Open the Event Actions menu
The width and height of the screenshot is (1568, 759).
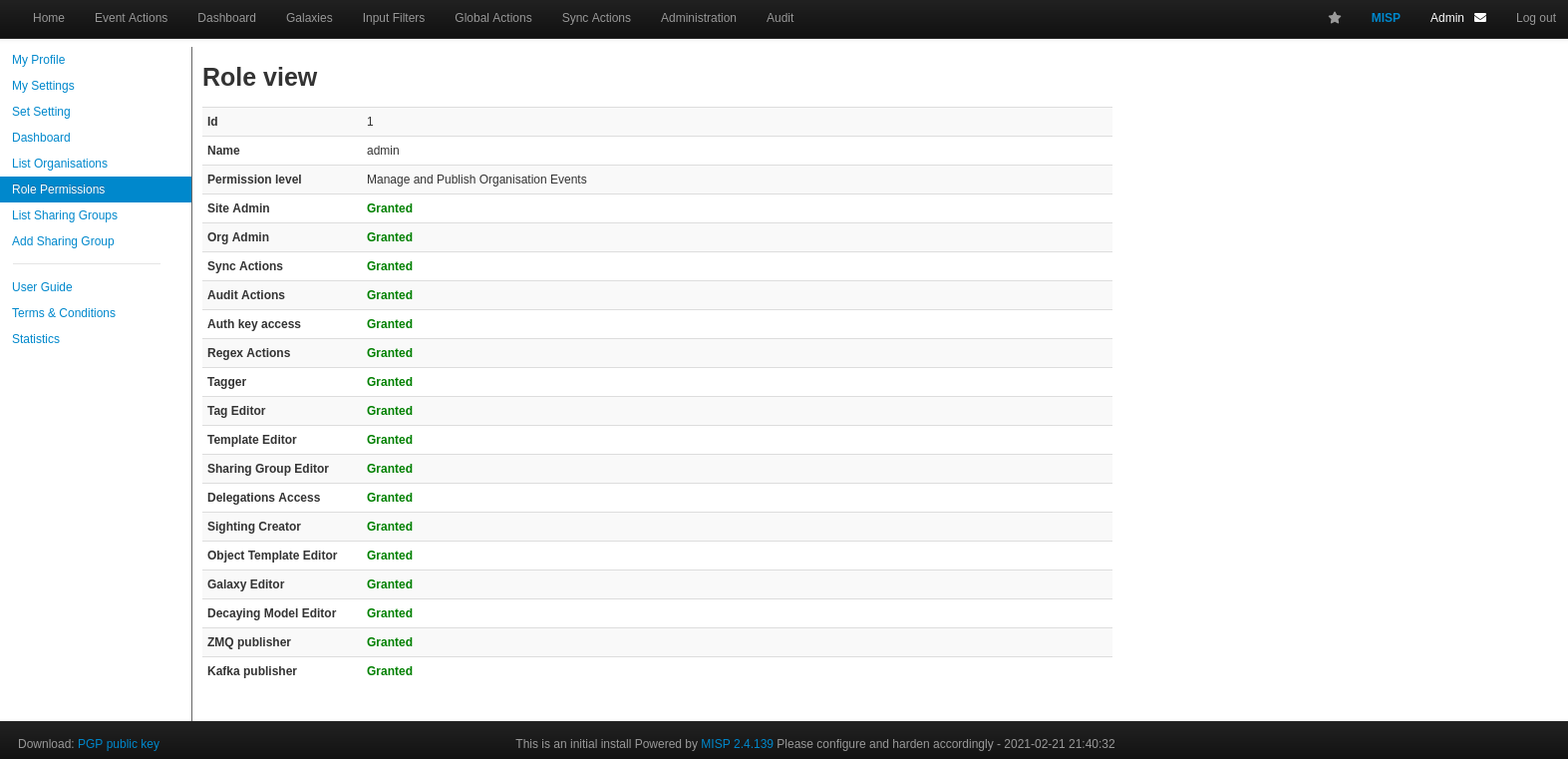(x=131, y=18)
